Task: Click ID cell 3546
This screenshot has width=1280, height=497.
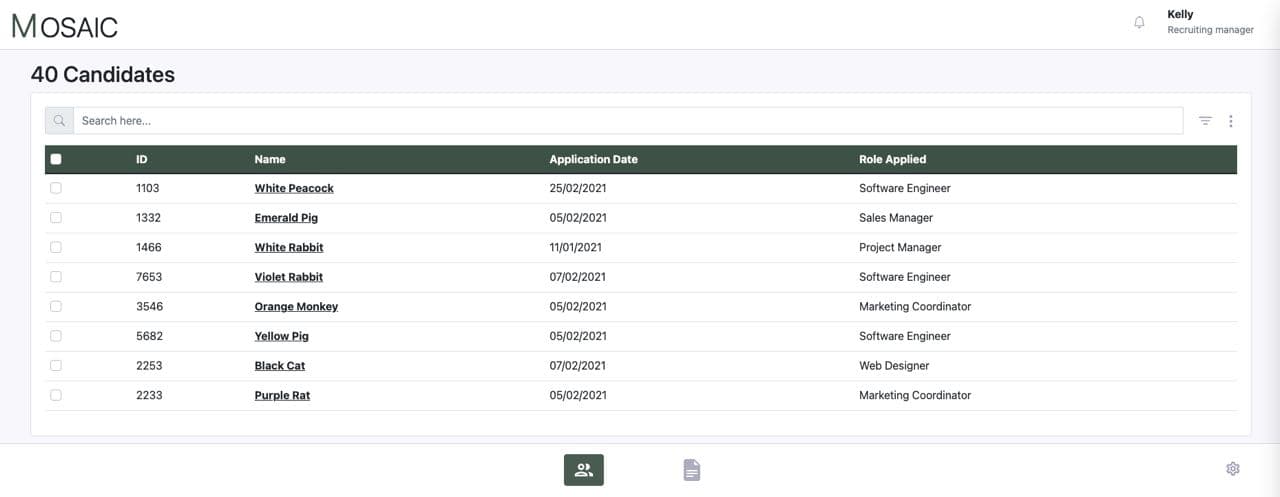Action: tap(148, 307)
